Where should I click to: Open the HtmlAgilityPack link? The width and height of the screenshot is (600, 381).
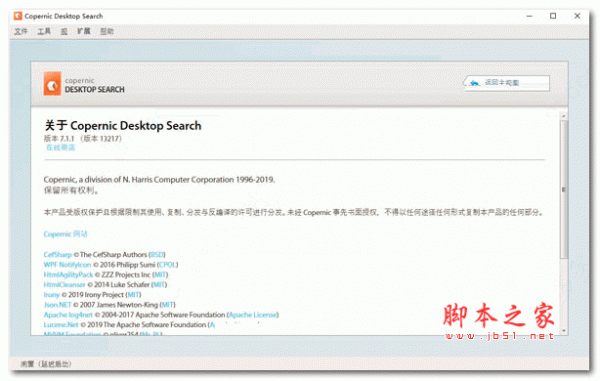pyautogui.click(x=68, y=274)
